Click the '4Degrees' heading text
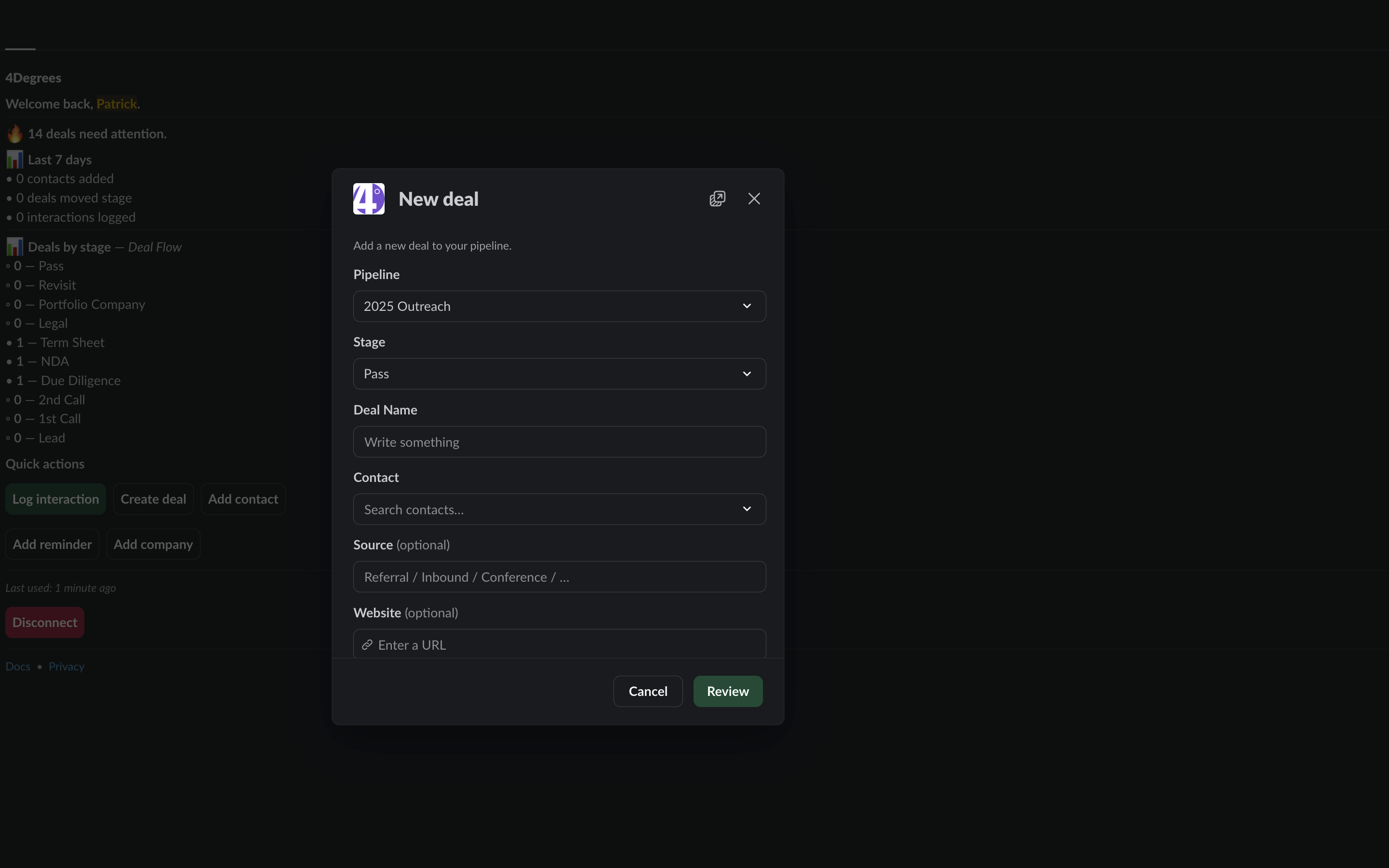This screenshot has width=1389, height=868. click(x=33, y=78)
